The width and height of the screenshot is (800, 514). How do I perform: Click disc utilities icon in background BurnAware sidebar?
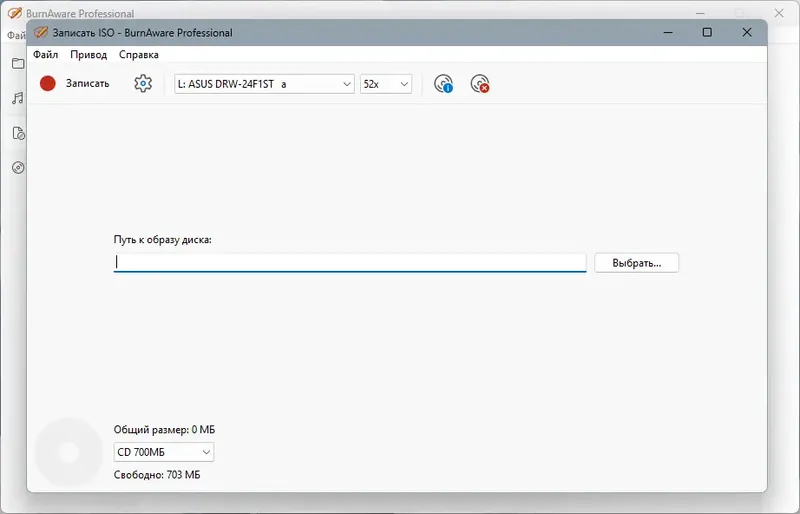point(18,168)
